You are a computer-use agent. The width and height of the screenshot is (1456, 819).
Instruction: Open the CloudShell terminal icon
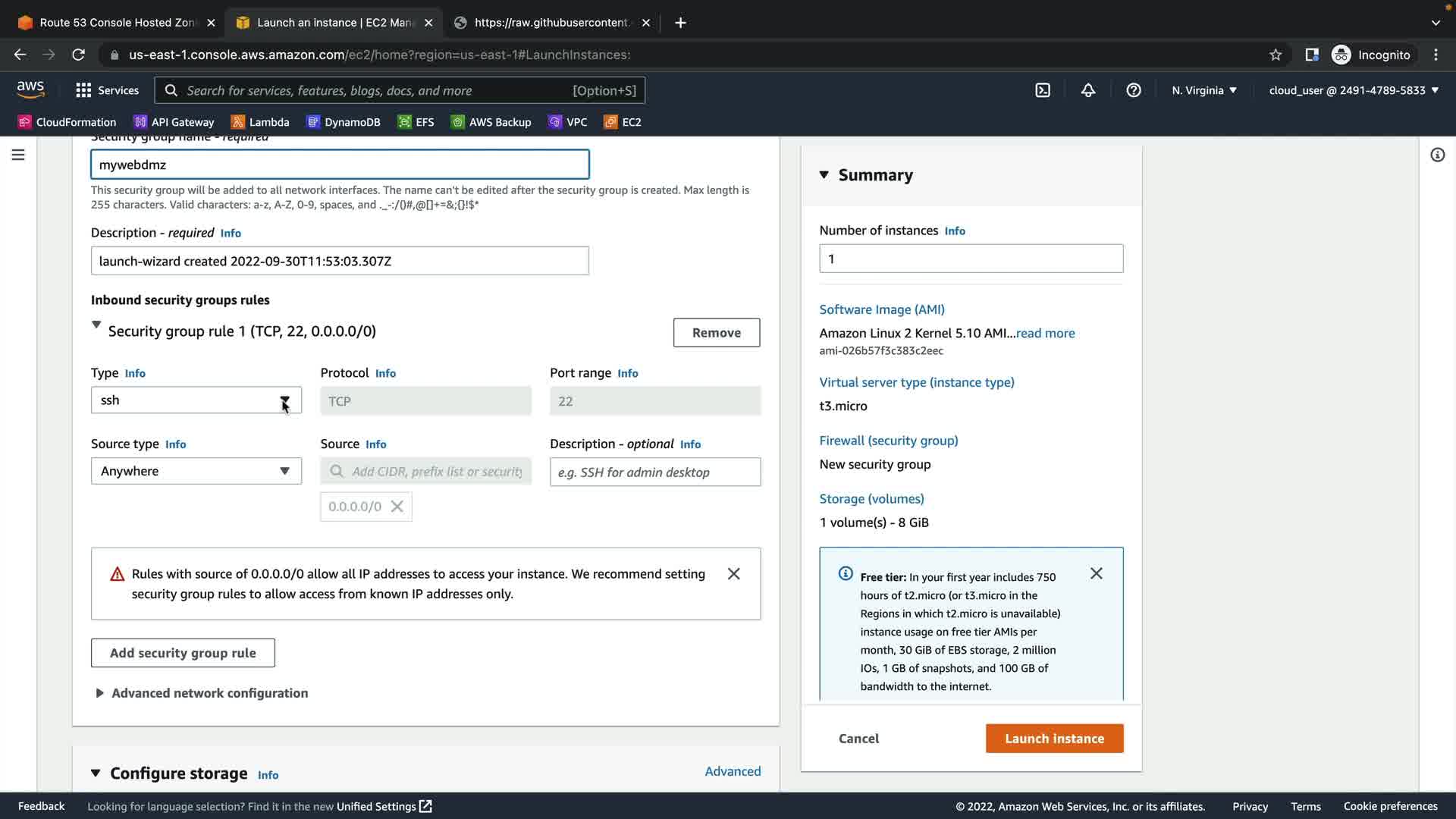(1043, 90)
